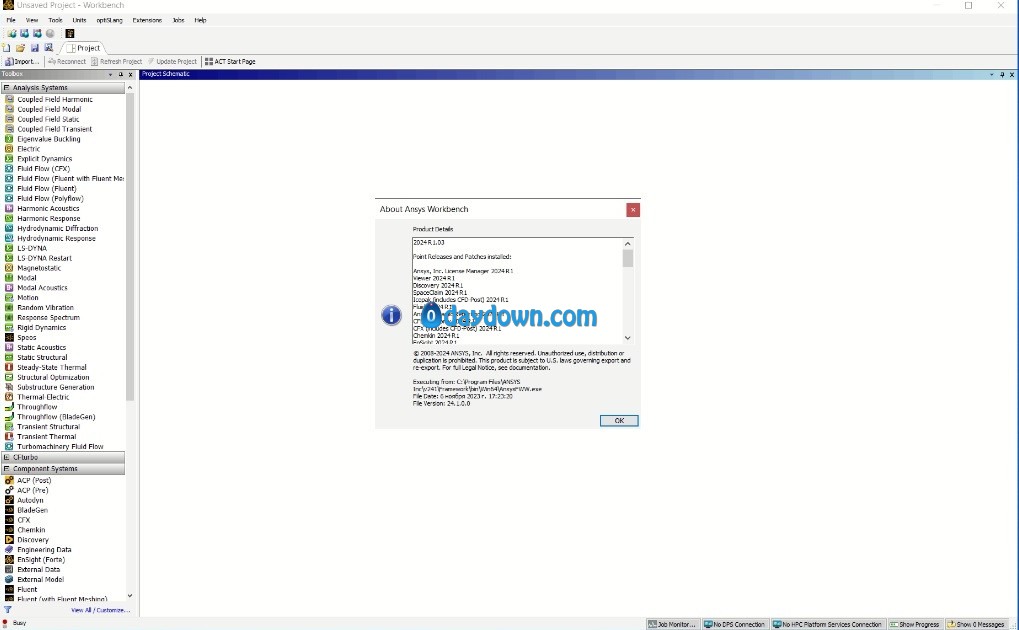This screenshot has width=1019, height=630.
Task: Collapse the Component Systems group
Action: click(6, 469)
